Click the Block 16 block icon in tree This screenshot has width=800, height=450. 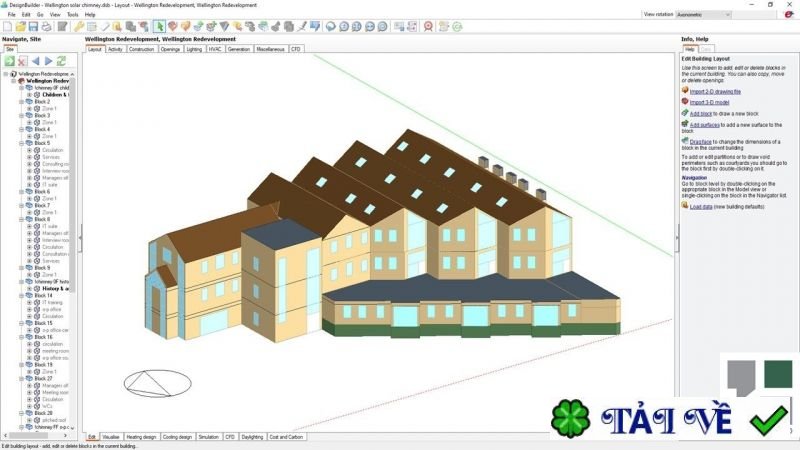click(29, 337)
